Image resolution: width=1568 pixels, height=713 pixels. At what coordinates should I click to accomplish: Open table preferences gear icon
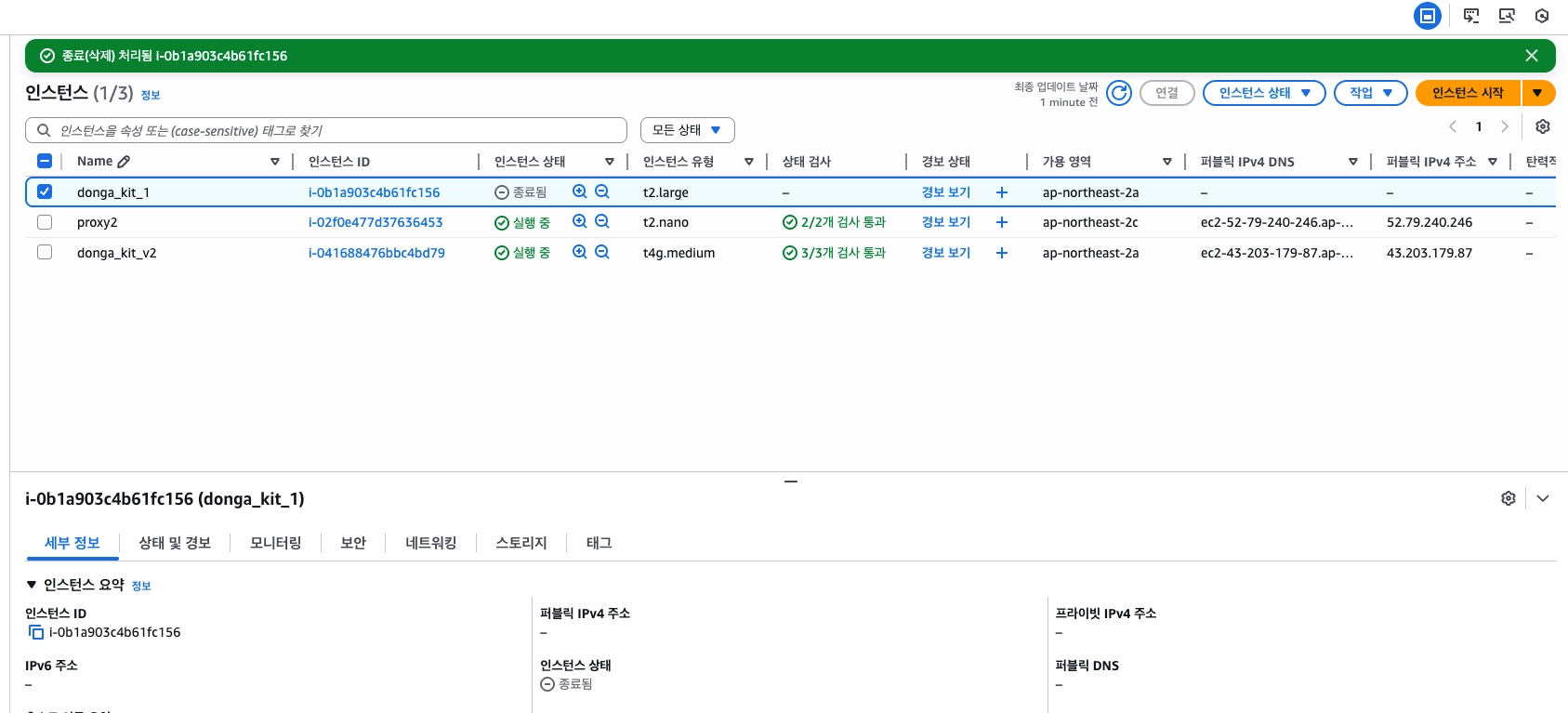[x=1543, y=126]
